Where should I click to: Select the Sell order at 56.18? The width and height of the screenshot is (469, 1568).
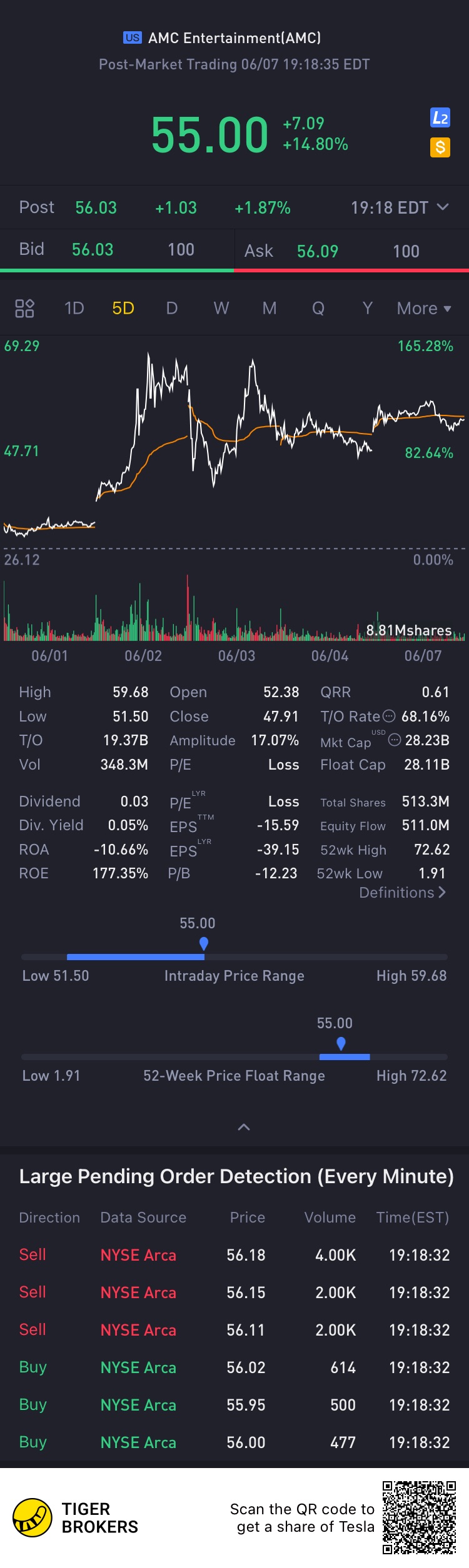234,1255
